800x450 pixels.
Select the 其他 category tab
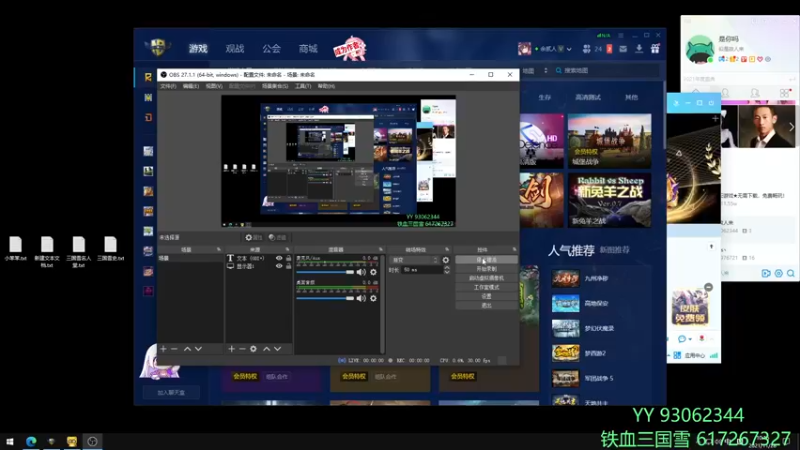[631, 97]
